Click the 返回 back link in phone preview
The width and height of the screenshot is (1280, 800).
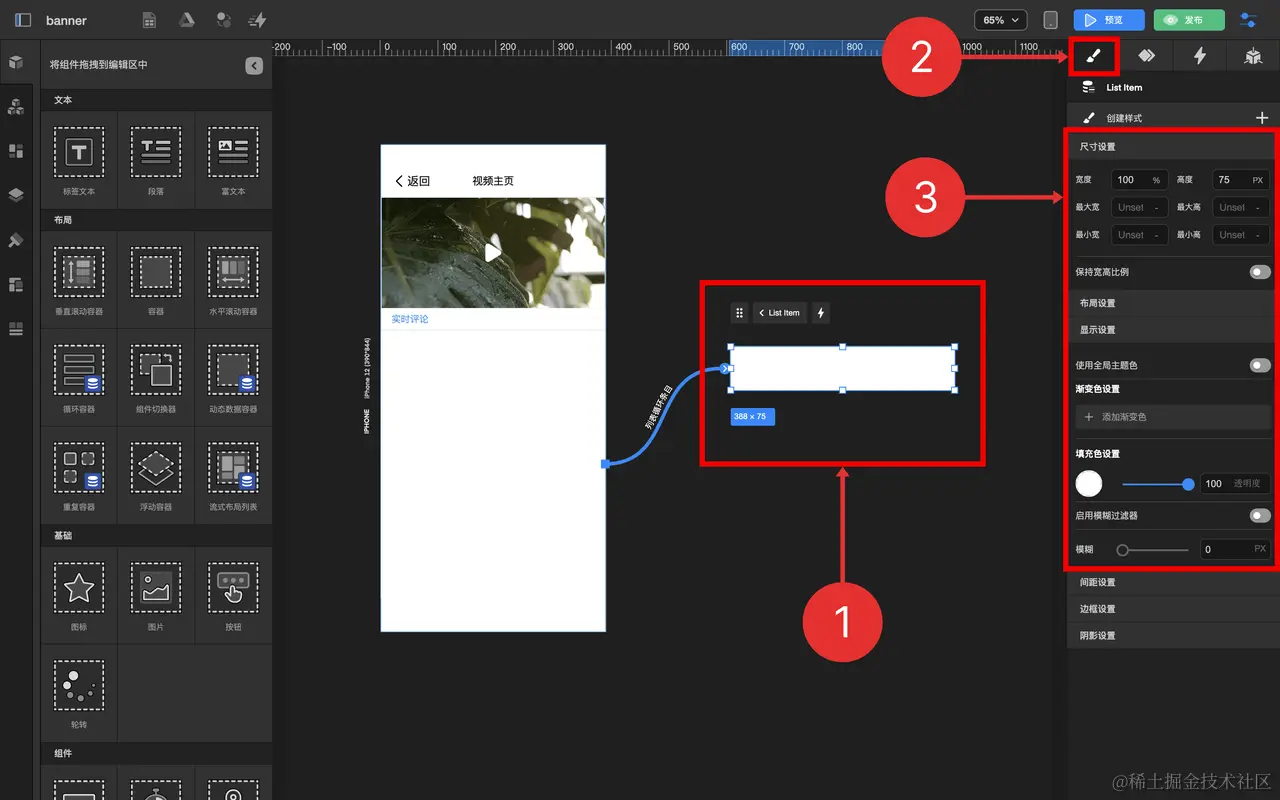pos(412,181)
